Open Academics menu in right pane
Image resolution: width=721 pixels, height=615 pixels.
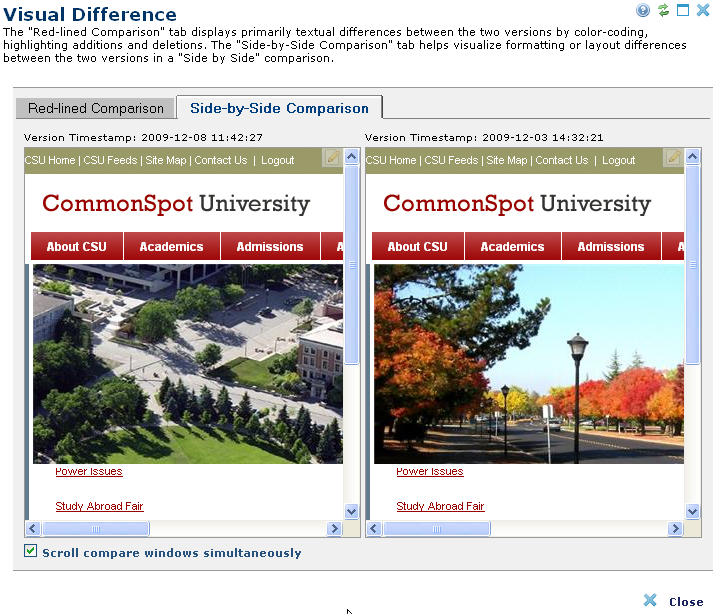513,247
